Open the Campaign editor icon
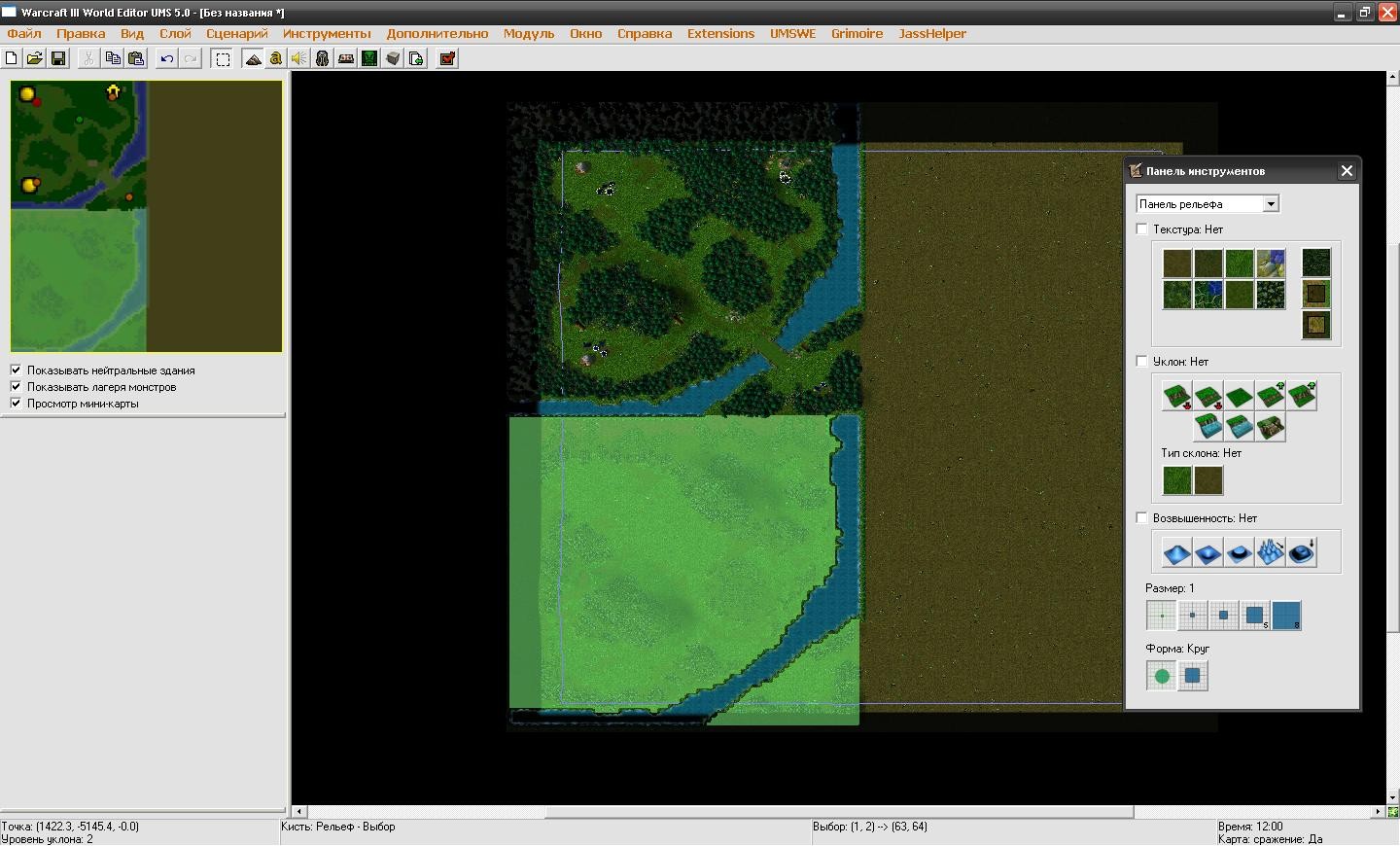1400x846 pixels. [x=346, y=58]
